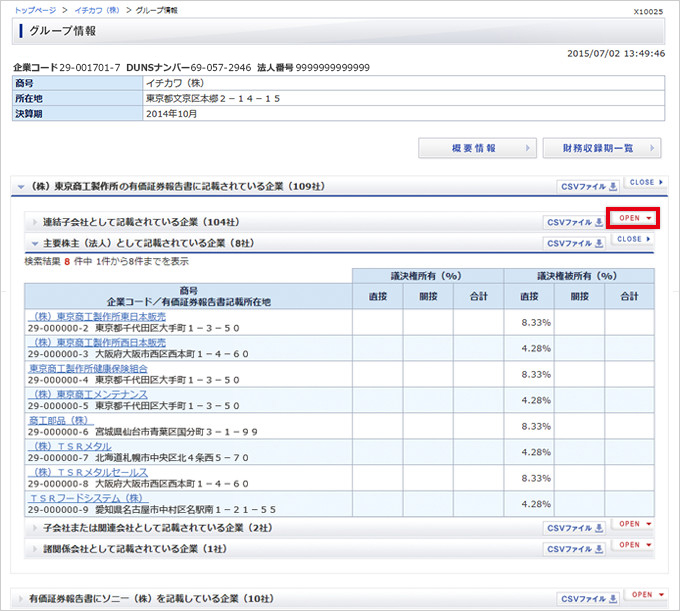Select 4.28% value in ＴＳＲフードシステム row

coord(536,504)
